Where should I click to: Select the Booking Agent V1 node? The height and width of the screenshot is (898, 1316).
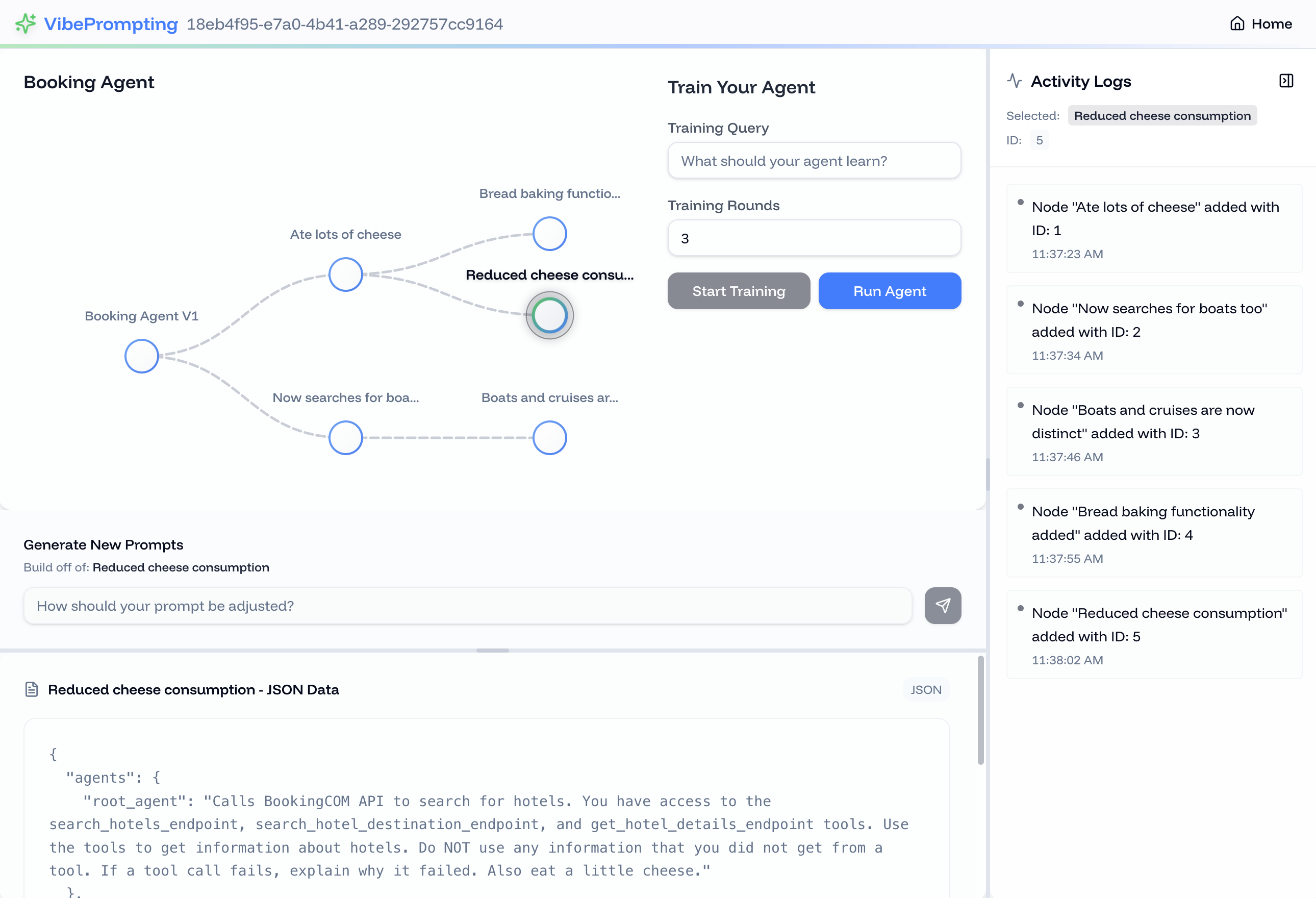[x=142, y=356]
